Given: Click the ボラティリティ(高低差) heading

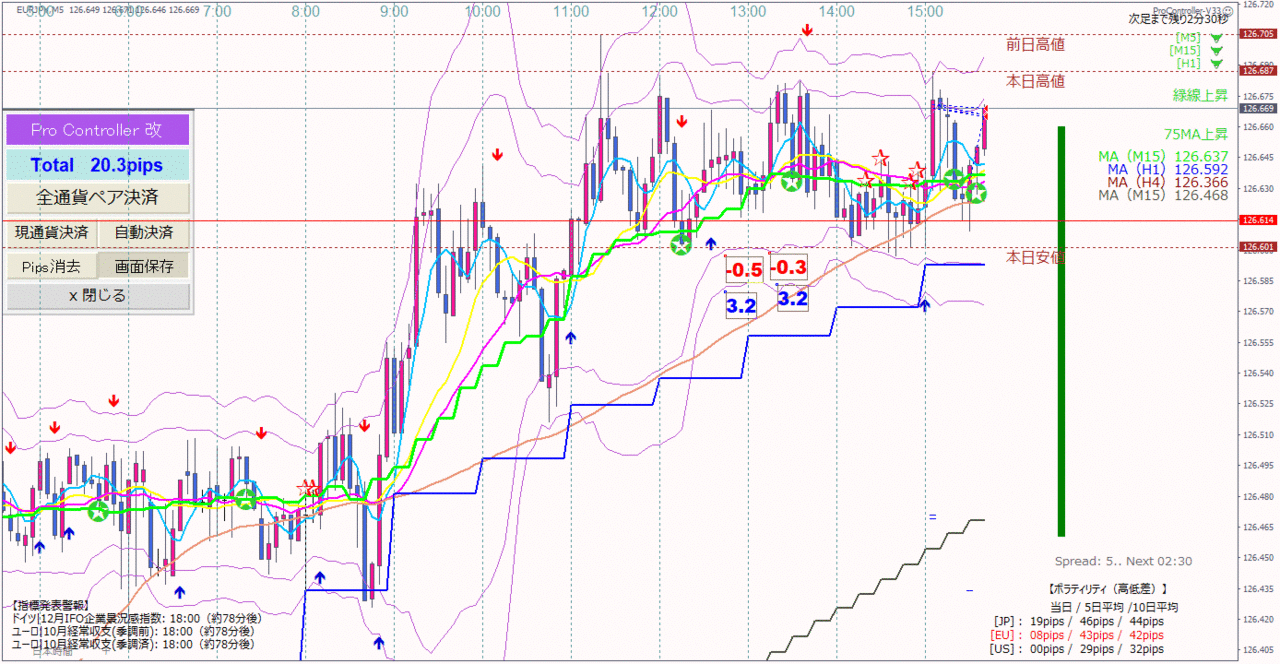Looking at the screenshot, I should [x=1107, y=589].
